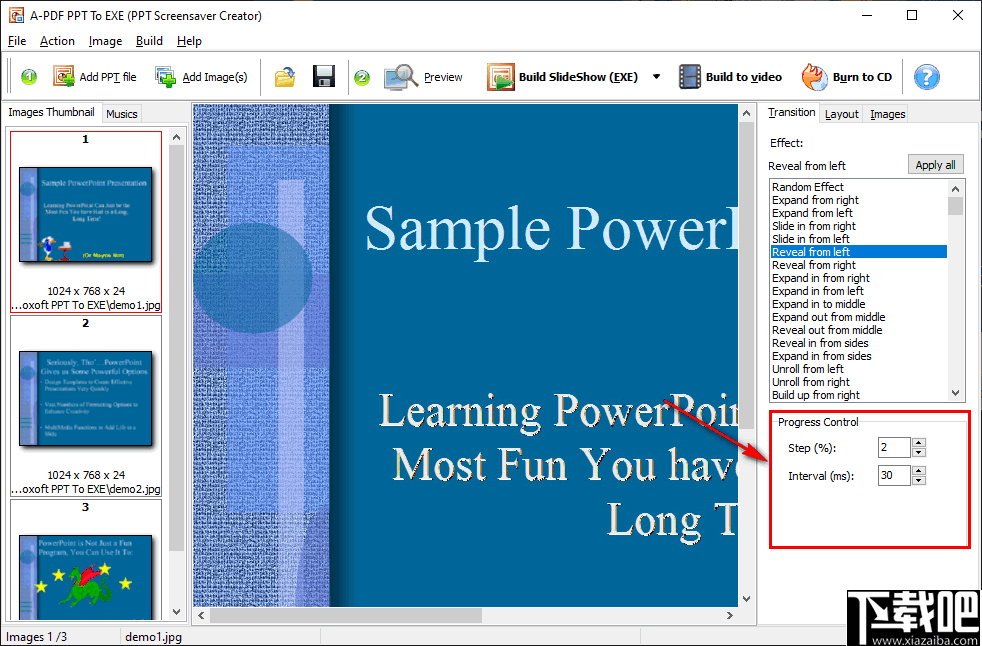Launch Preview with the magnifier icon

pyautogui.click(x=400, y=76)
